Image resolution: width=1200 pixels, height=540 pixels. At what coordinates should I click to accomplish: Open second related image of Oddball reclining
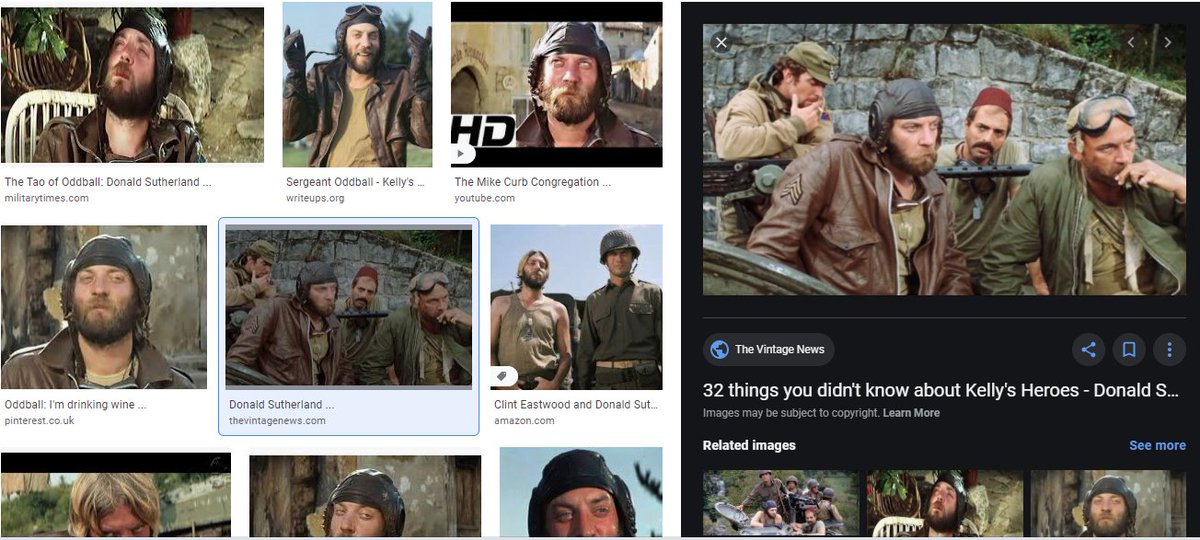coord(944,503)
